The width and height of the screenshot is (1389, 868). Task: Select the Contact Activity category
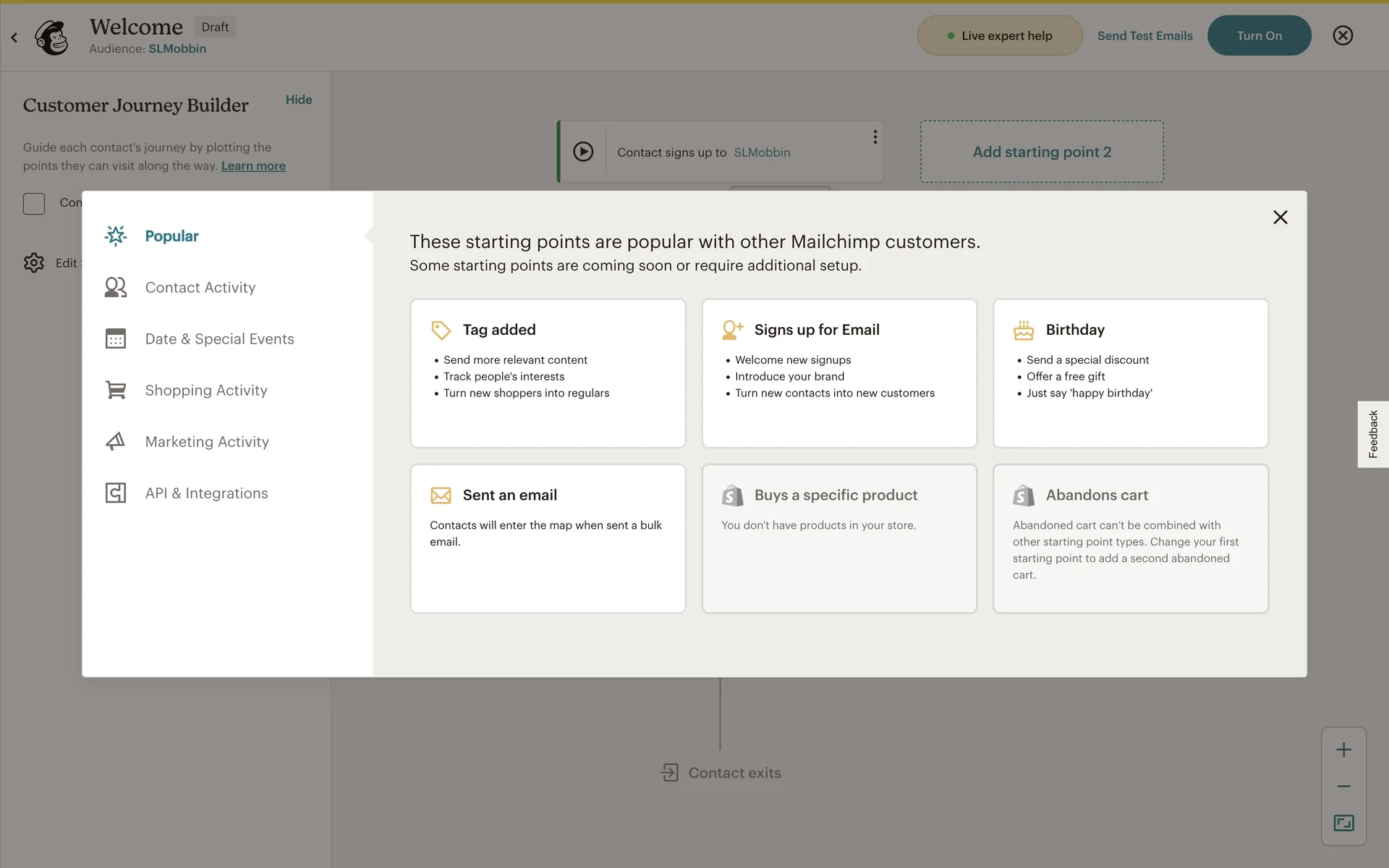[200, 287]
